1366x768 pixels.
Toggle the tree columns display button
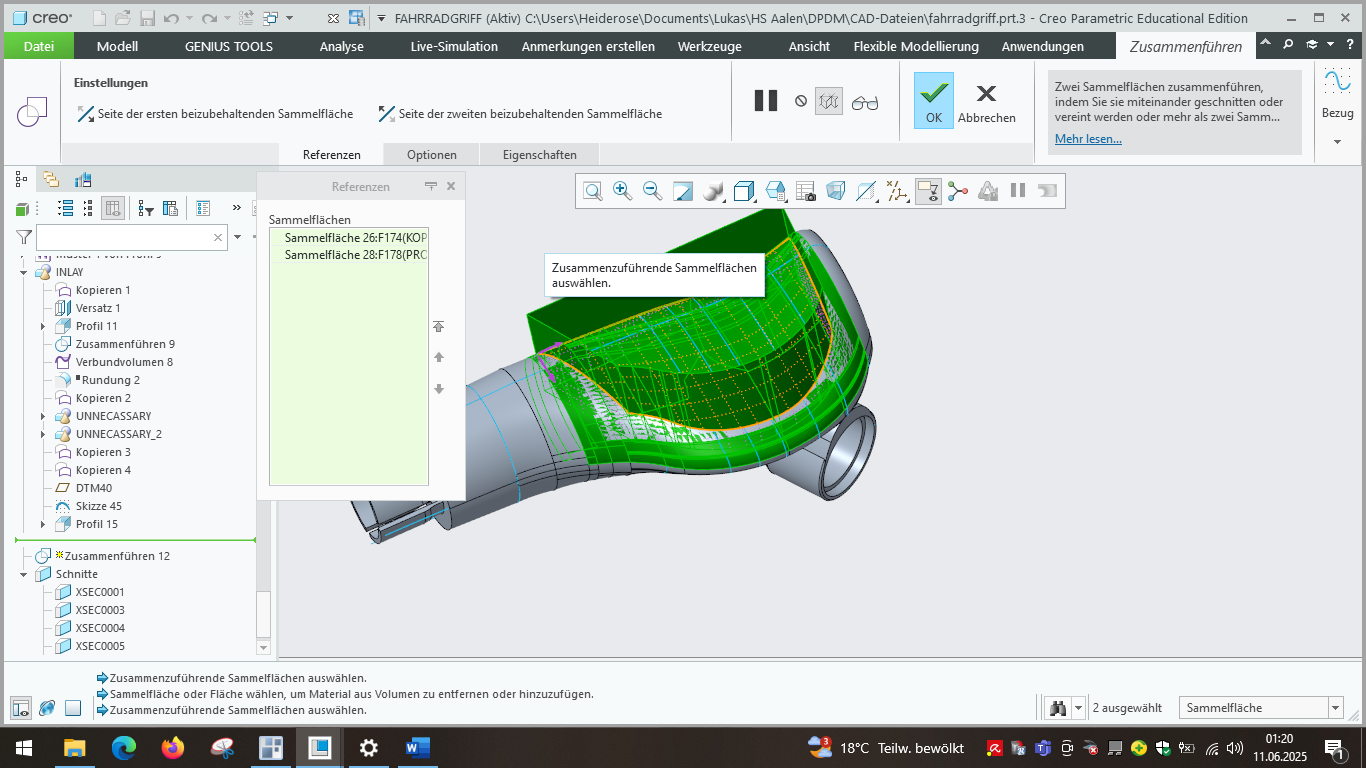tap(113, 208)
